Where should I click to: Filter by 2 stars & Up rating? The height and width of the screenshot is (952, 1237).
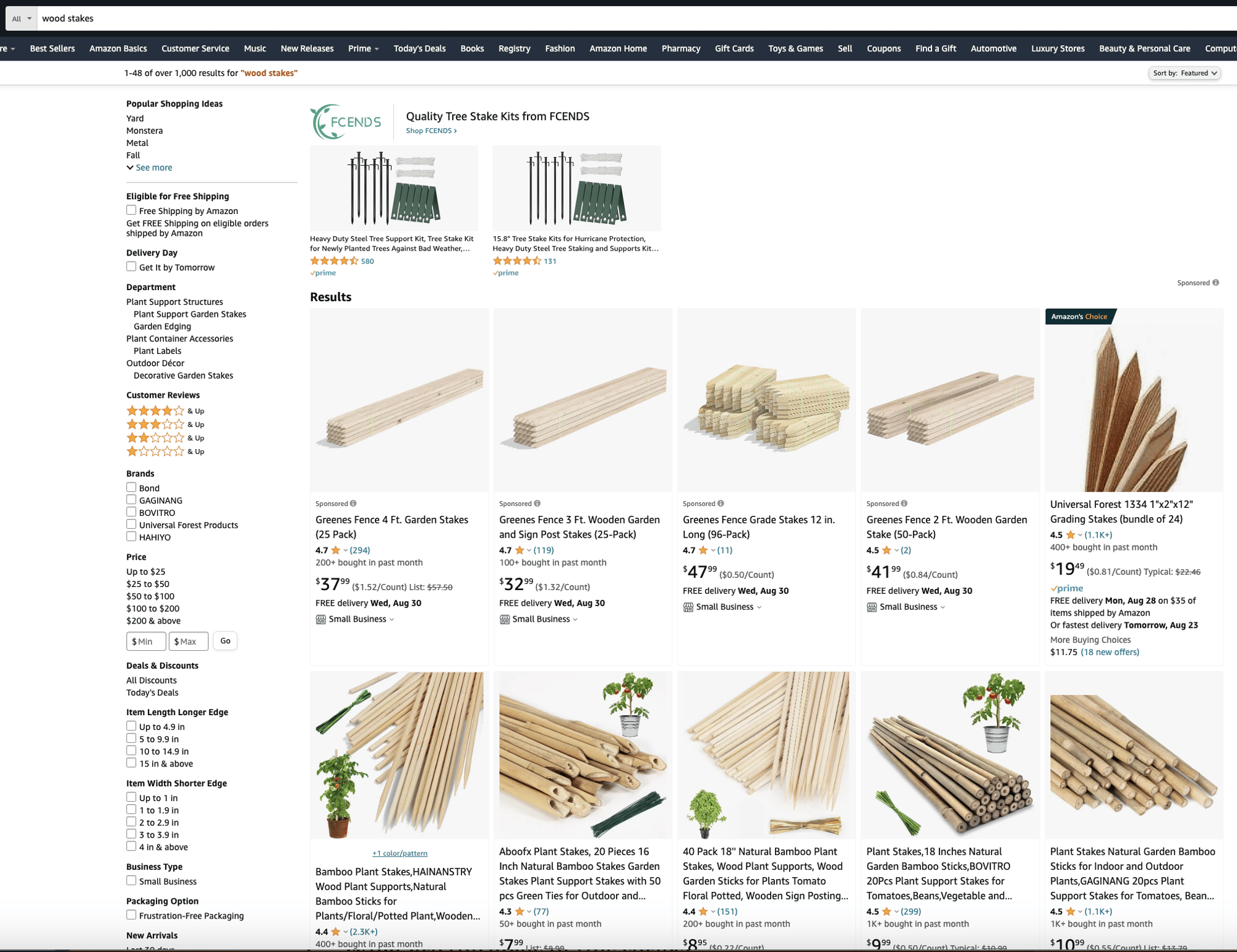click(165, 438)
